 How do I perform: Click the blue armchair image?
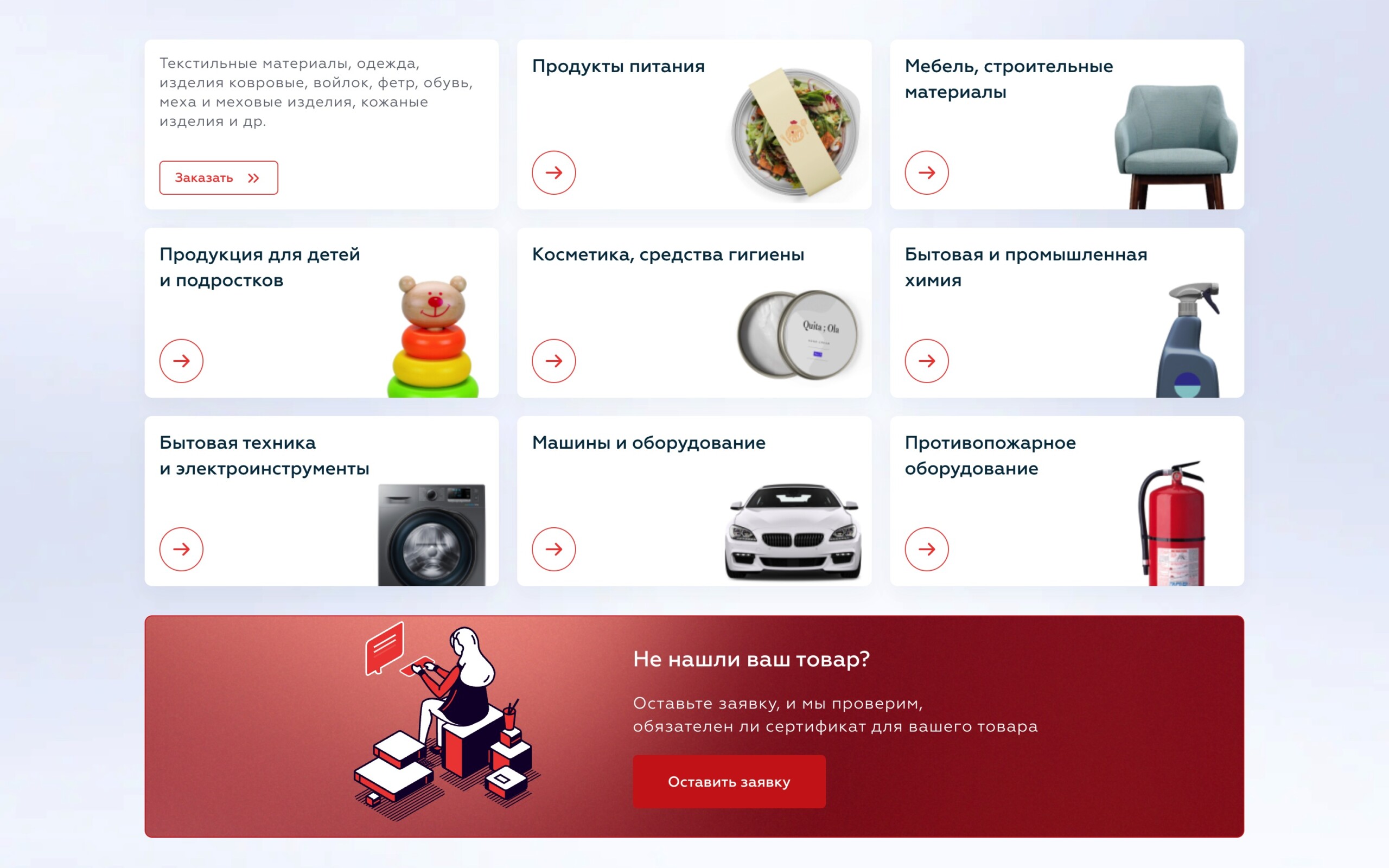pos(1175,147)
